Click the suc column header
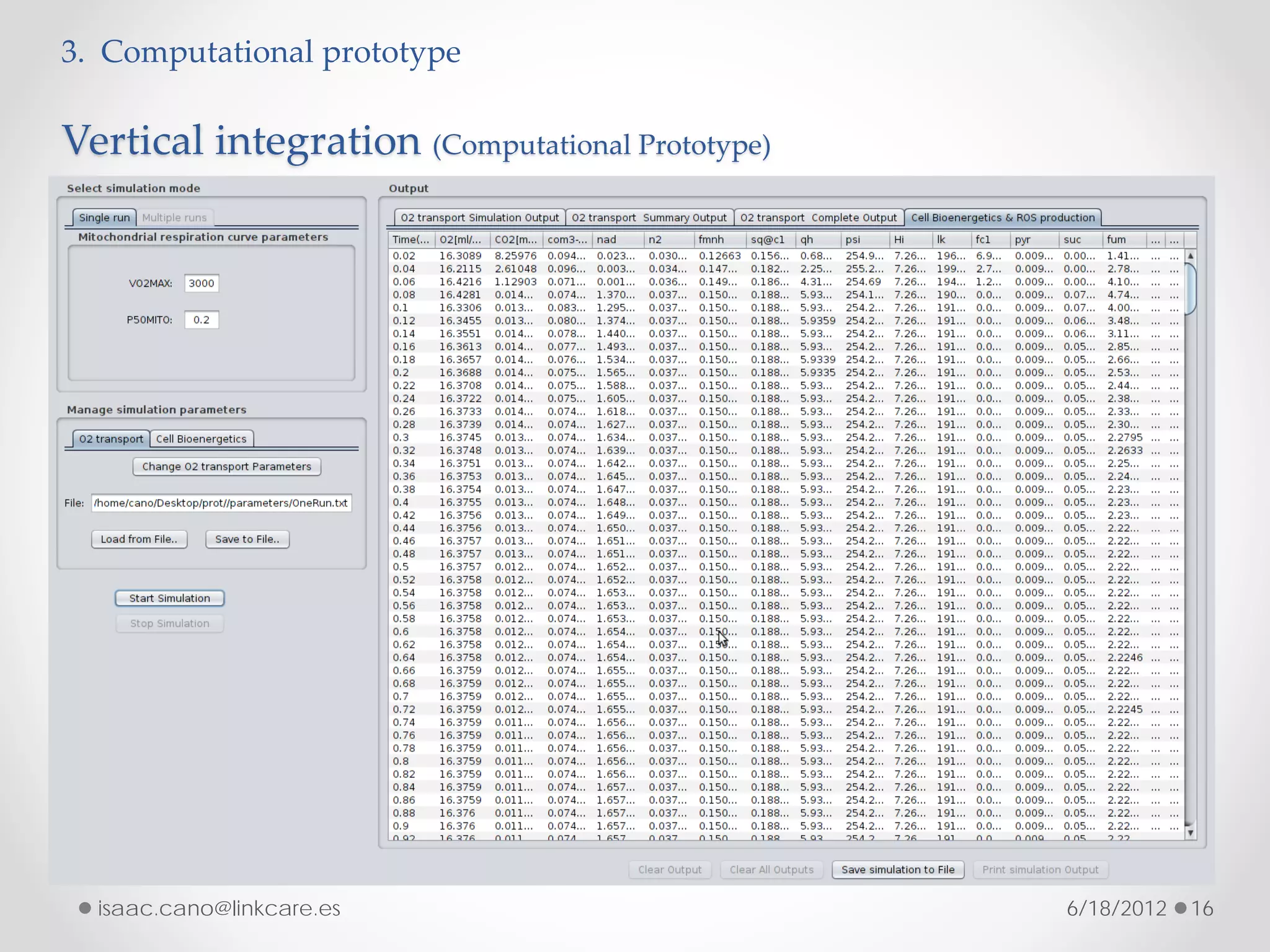 (x=1081, y=240)
